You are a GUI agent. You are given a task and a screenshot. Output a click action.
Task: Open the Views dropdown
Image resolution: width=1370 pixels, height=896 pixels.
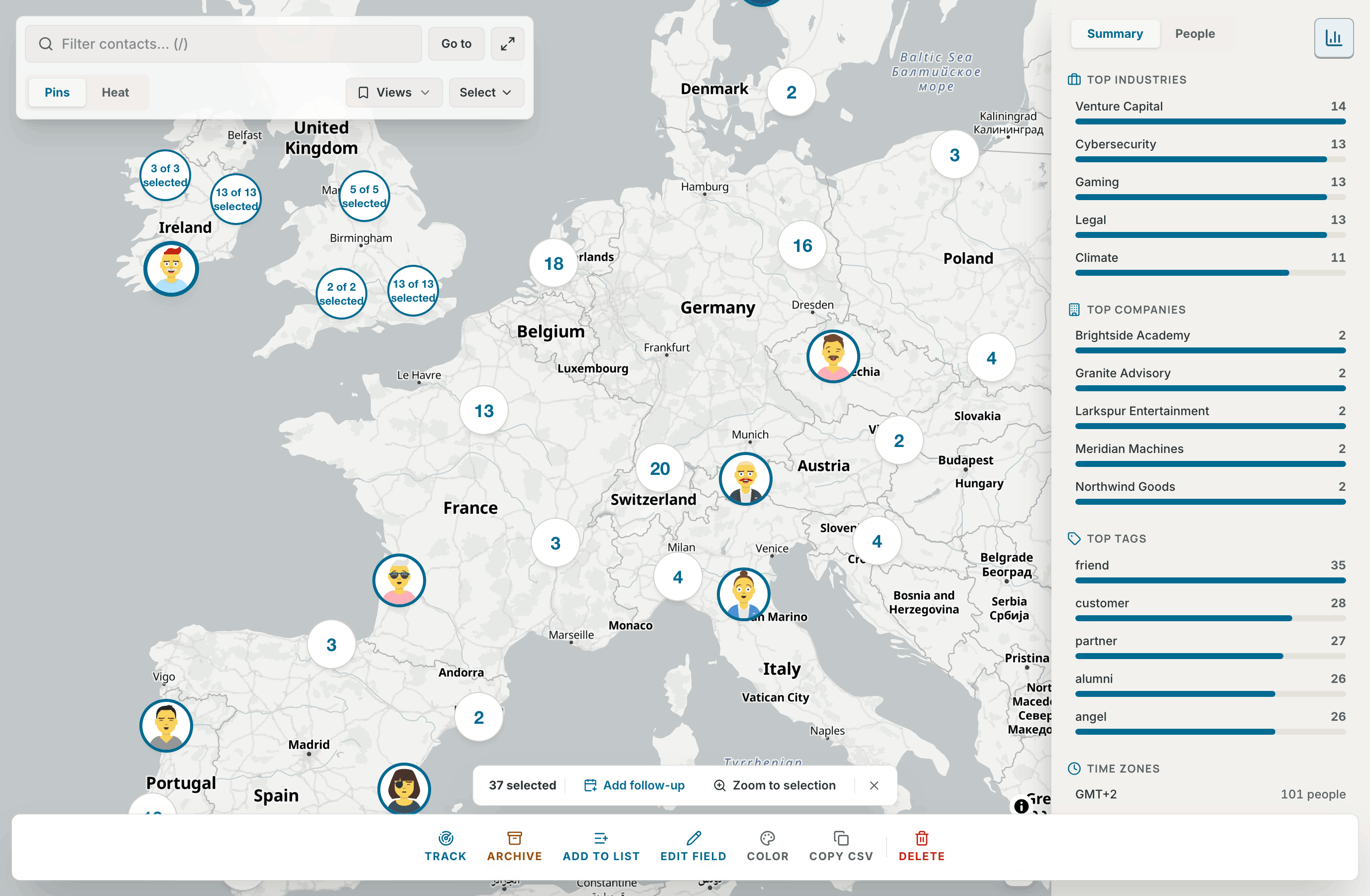pyautogui.click(x=394, y=92)
